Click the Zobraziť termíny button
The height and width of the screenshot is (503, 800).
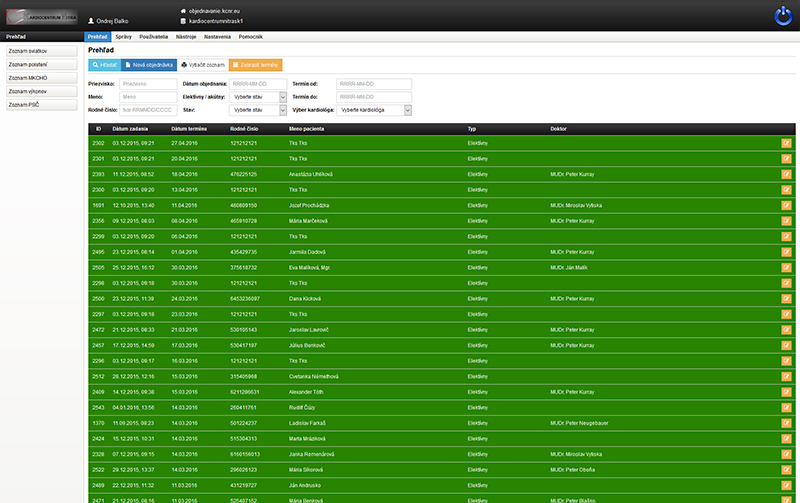coord(255,65)
